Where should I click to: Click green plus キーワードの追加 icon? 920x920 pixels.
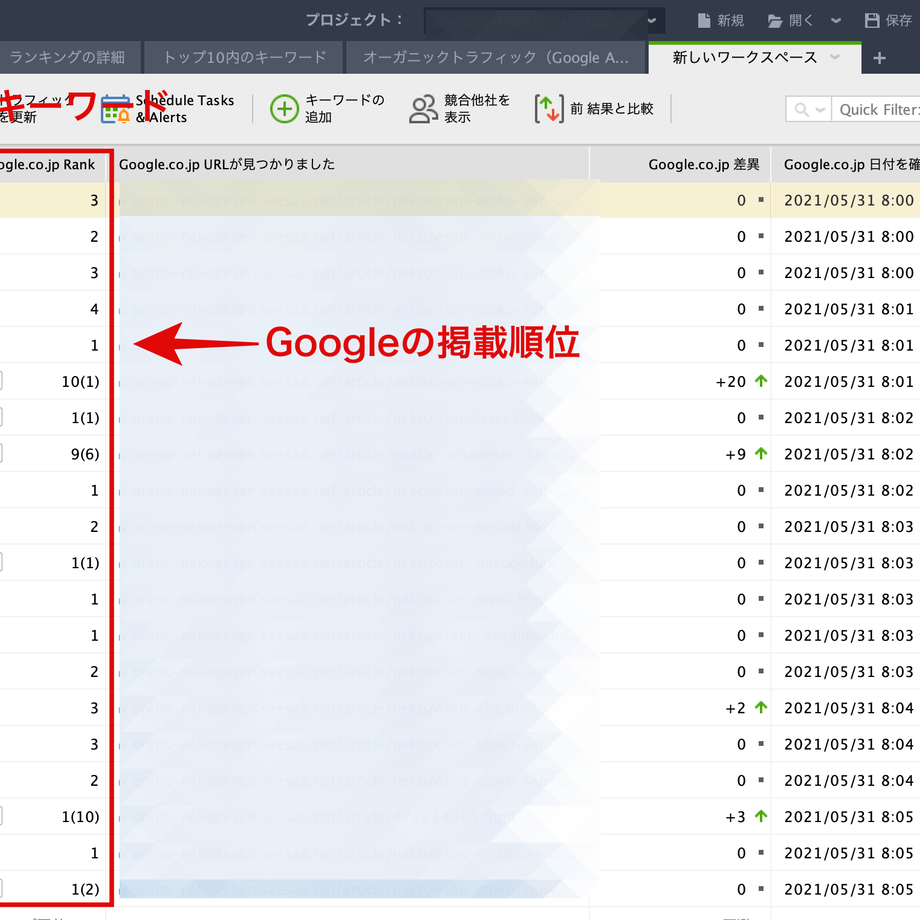(x=284, y=109)
